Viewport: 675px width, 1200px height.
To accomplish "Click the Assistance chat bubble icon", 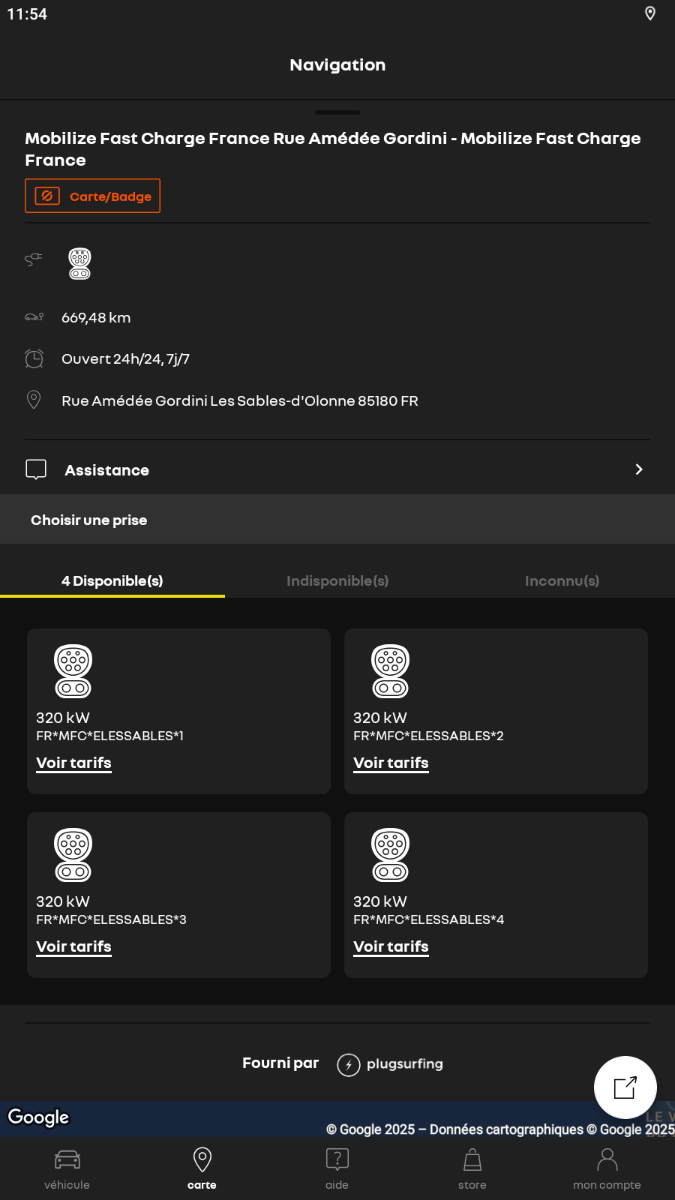I will [x=36, y=470].
